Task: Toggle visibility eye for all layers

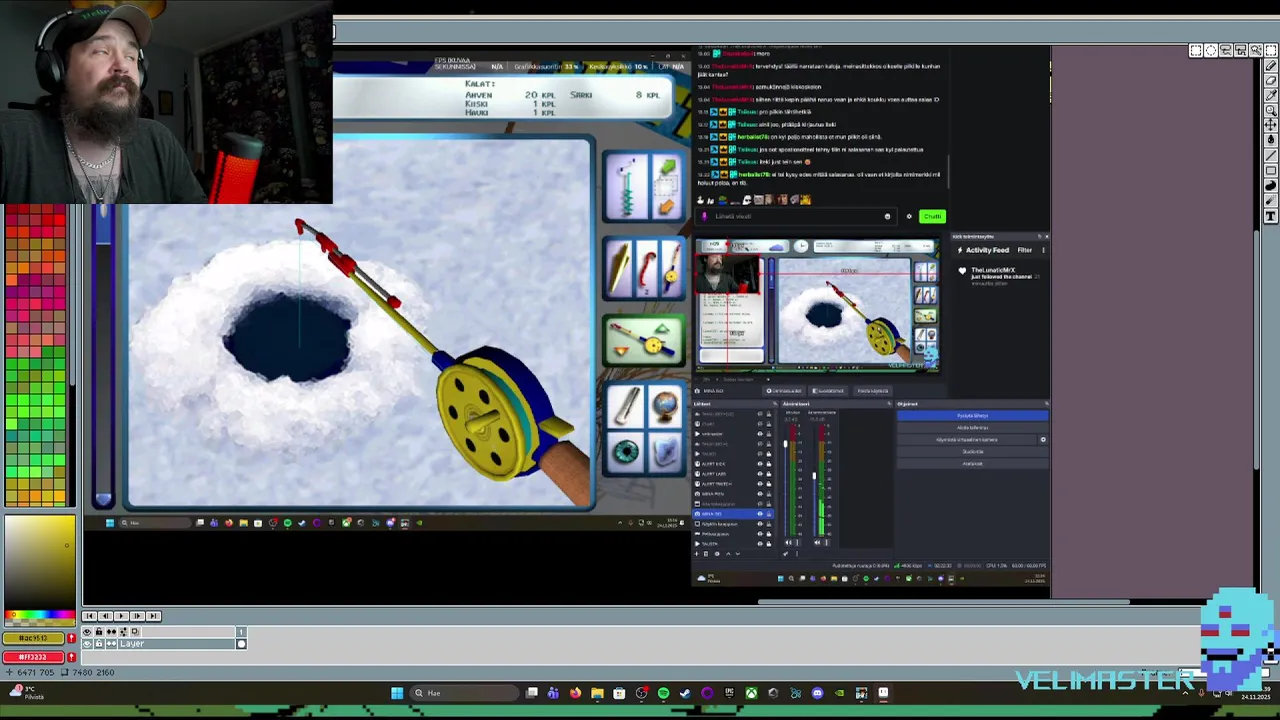Action: [x=87, y=632]
